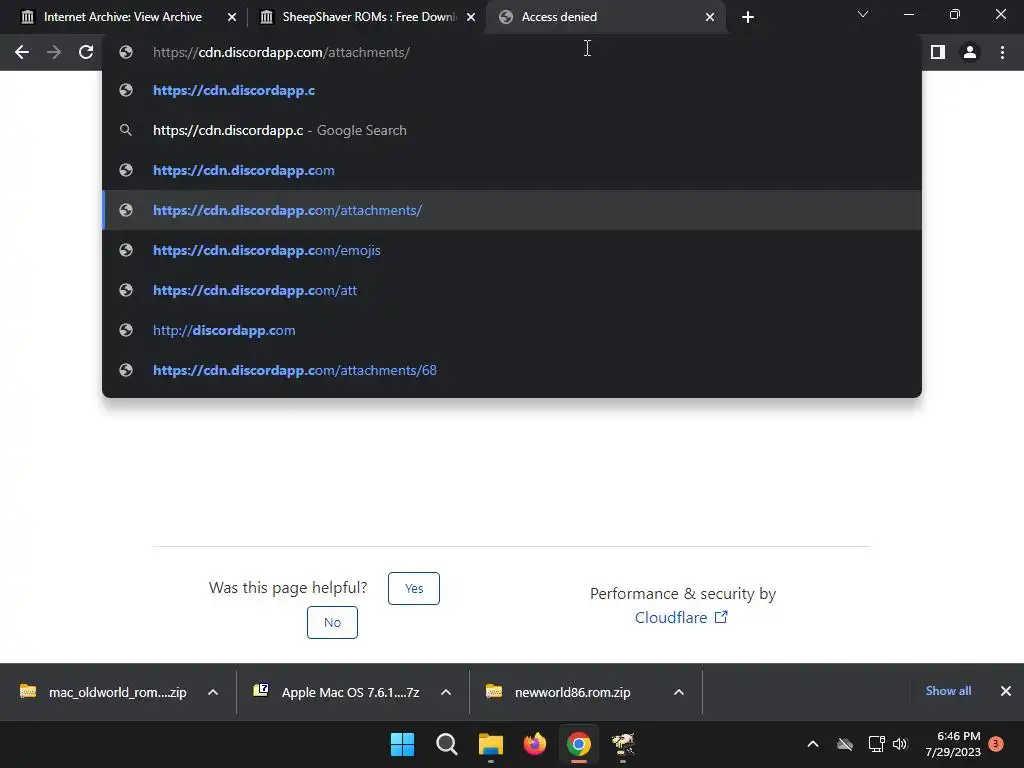The image size is (1024, 768).
Task: Open the tab search chevron in the title bar
Action: click(x=863, y=14)
